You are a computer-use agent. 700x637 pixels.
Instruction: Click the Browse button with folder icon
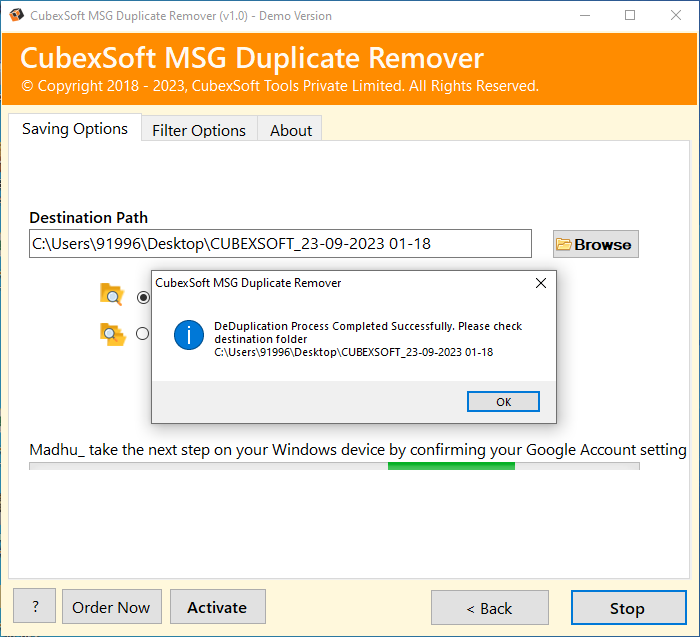pos(596,244)
